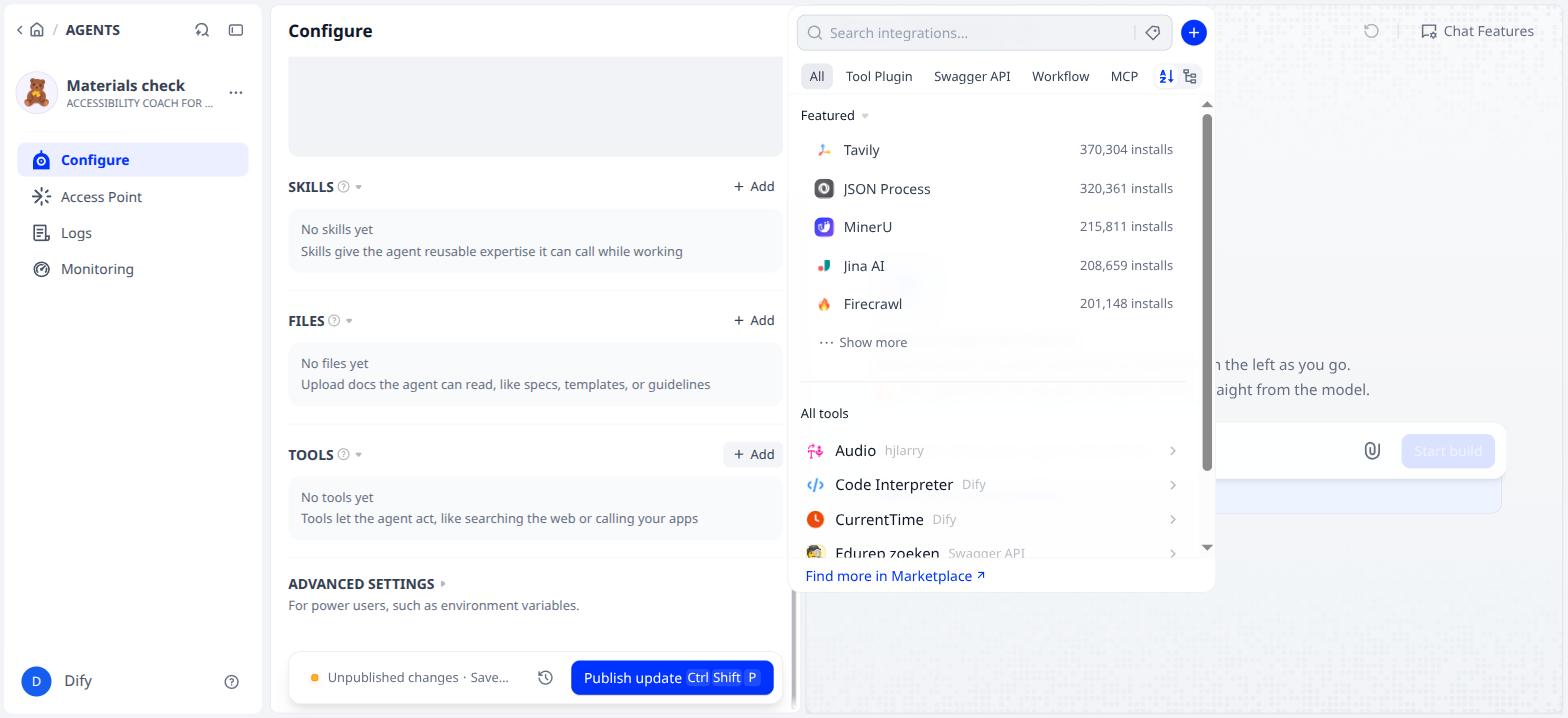
Task: Collapse the TOOLS section arrow
Action: 359,455
